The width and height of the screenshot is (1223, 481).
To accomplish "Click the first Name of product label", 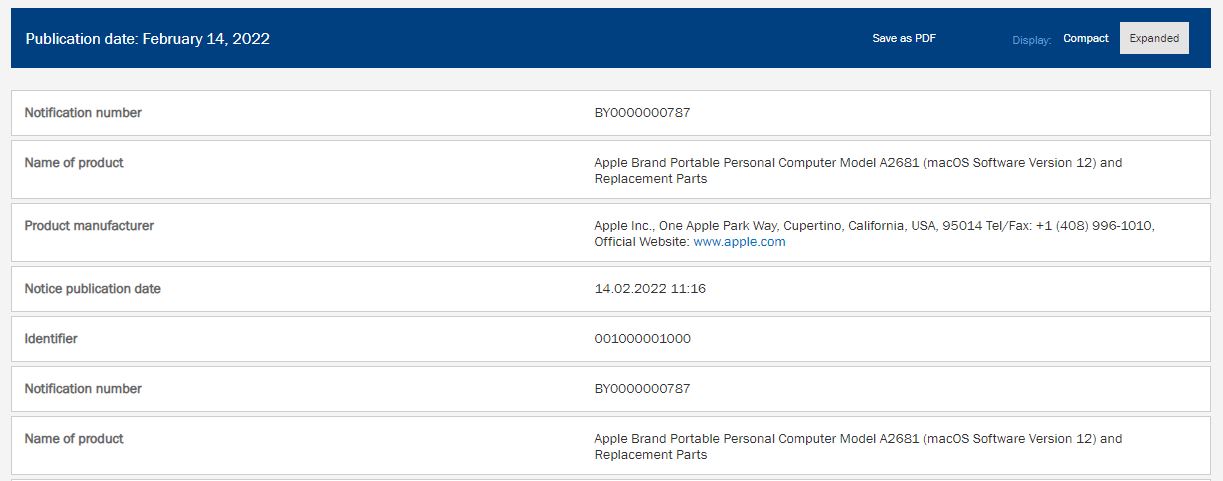I will [x=74, y=162].
